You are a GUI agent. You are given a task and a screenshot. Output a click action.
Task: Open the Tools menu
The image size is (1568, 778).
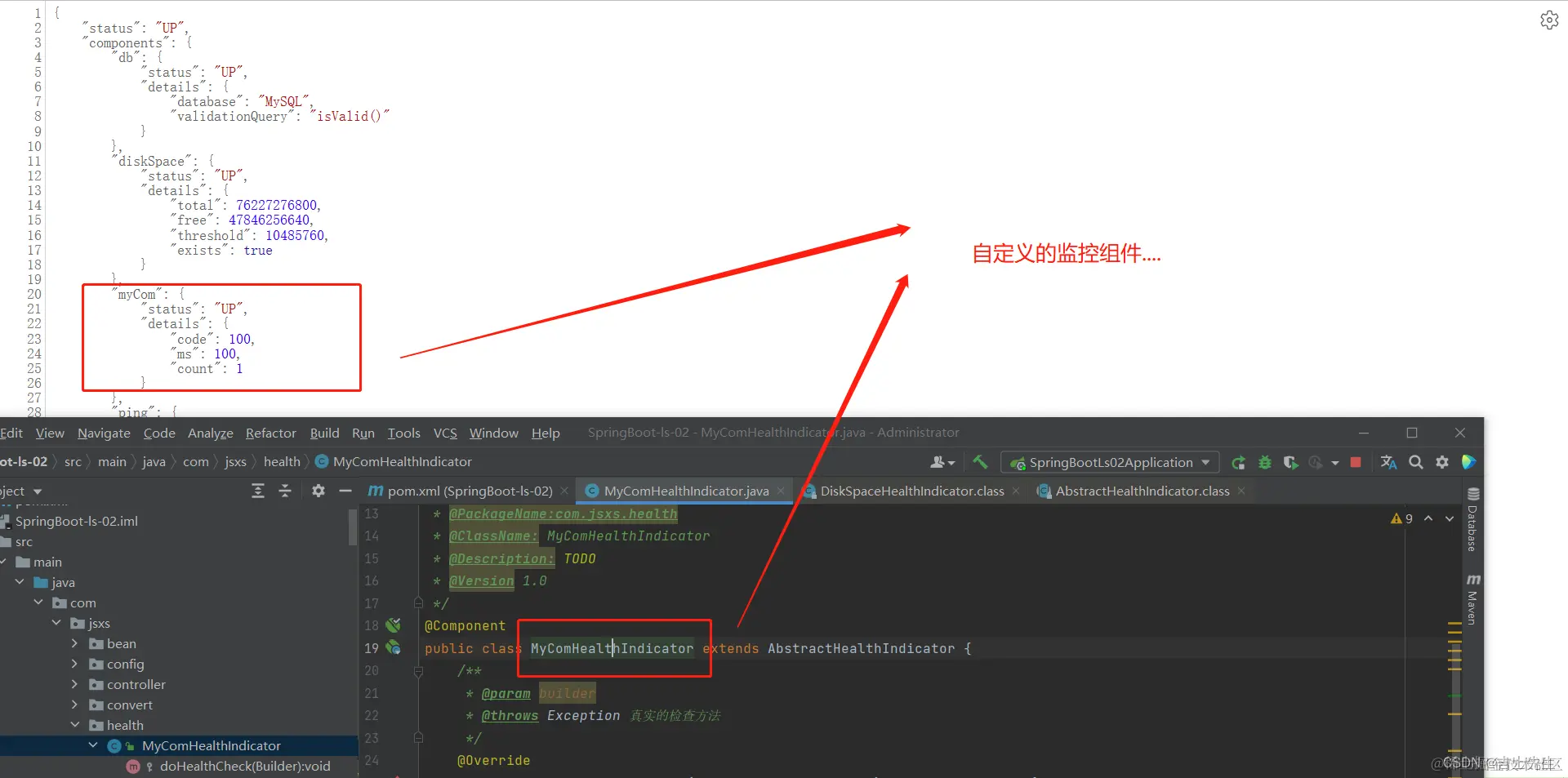(403, 433)
